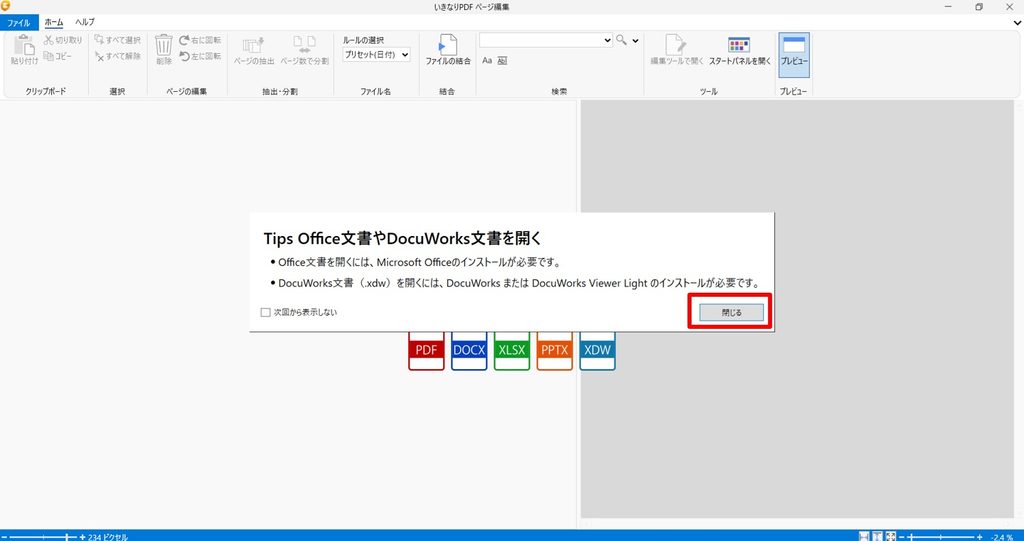Viewport: 1024px width, 541px height.
Task: Click inside the search text field
Action: coord(541,41)
